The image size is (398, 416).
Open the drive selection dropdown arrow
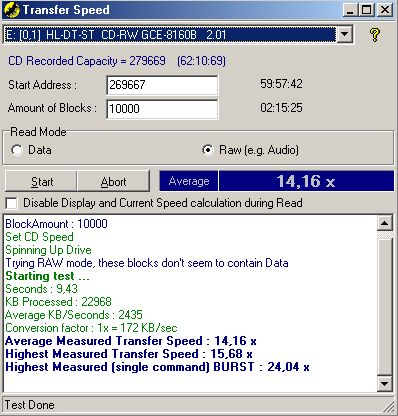[345, 34]
